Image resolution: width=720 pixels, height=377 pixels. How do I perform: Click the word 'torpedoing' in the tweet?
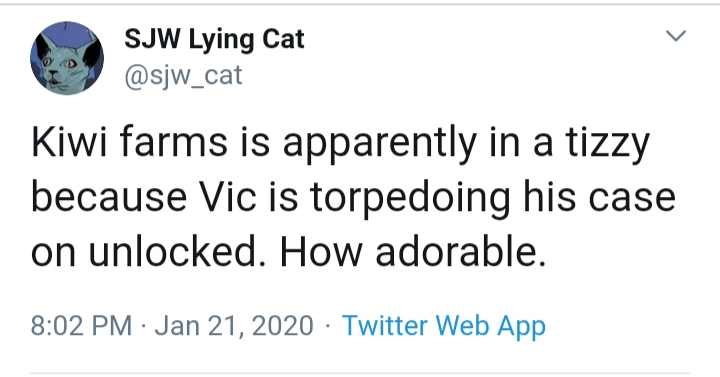pos(410,200)
